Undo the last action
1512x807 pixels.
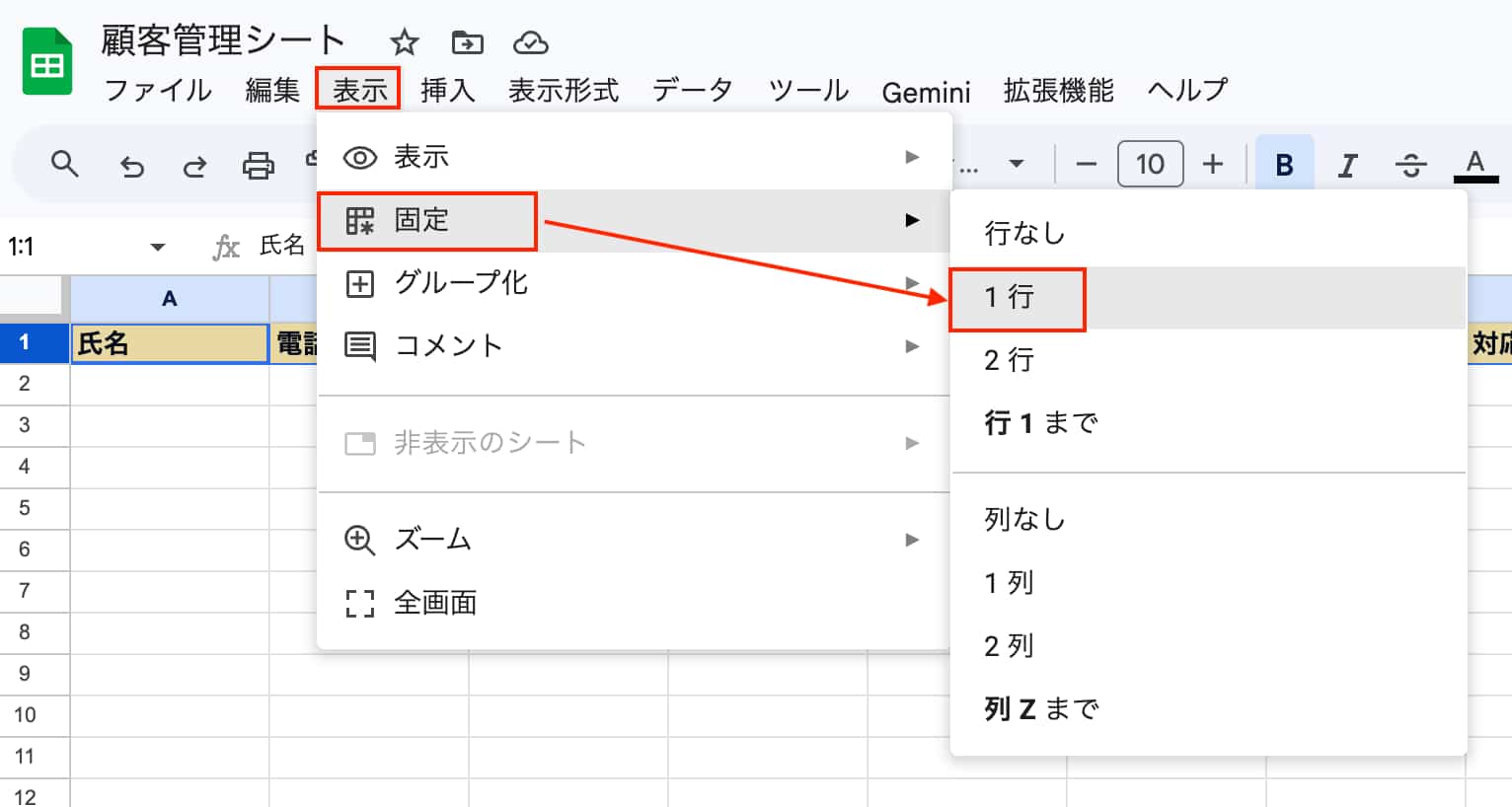(x=131, y=165)
